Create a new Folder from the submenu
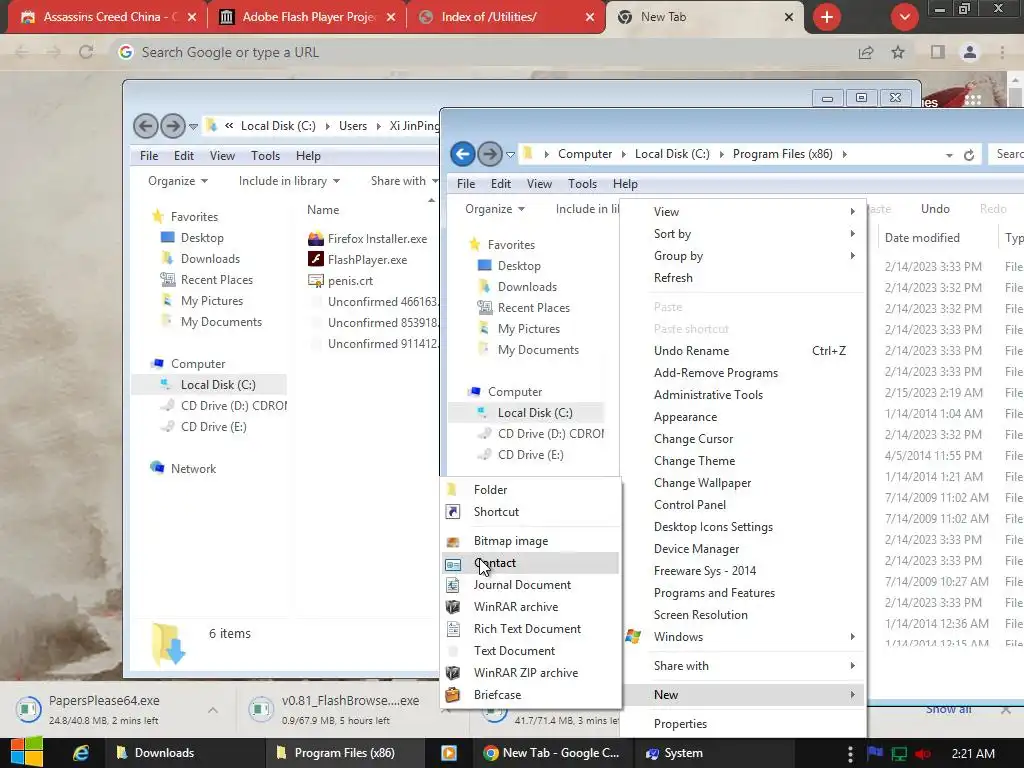The image size is (1024, 768). tap(530, 490)
